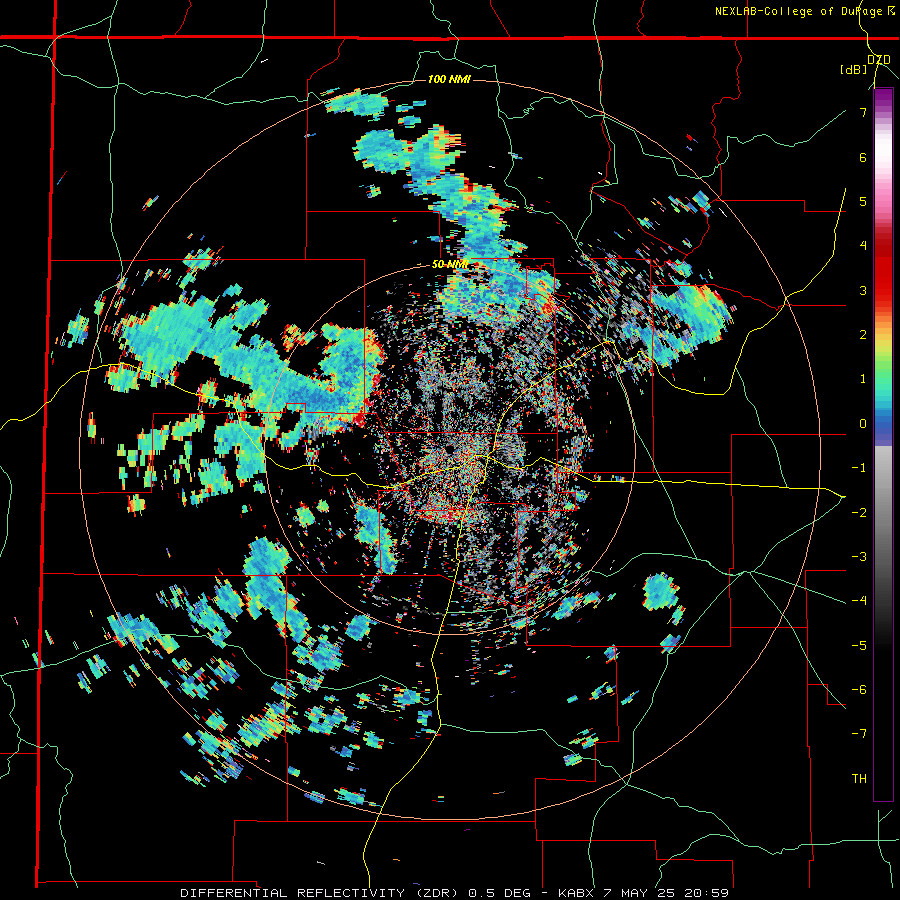Click the 5 tick label on the scale
900x900 pixels.
(x=863, y=201)
